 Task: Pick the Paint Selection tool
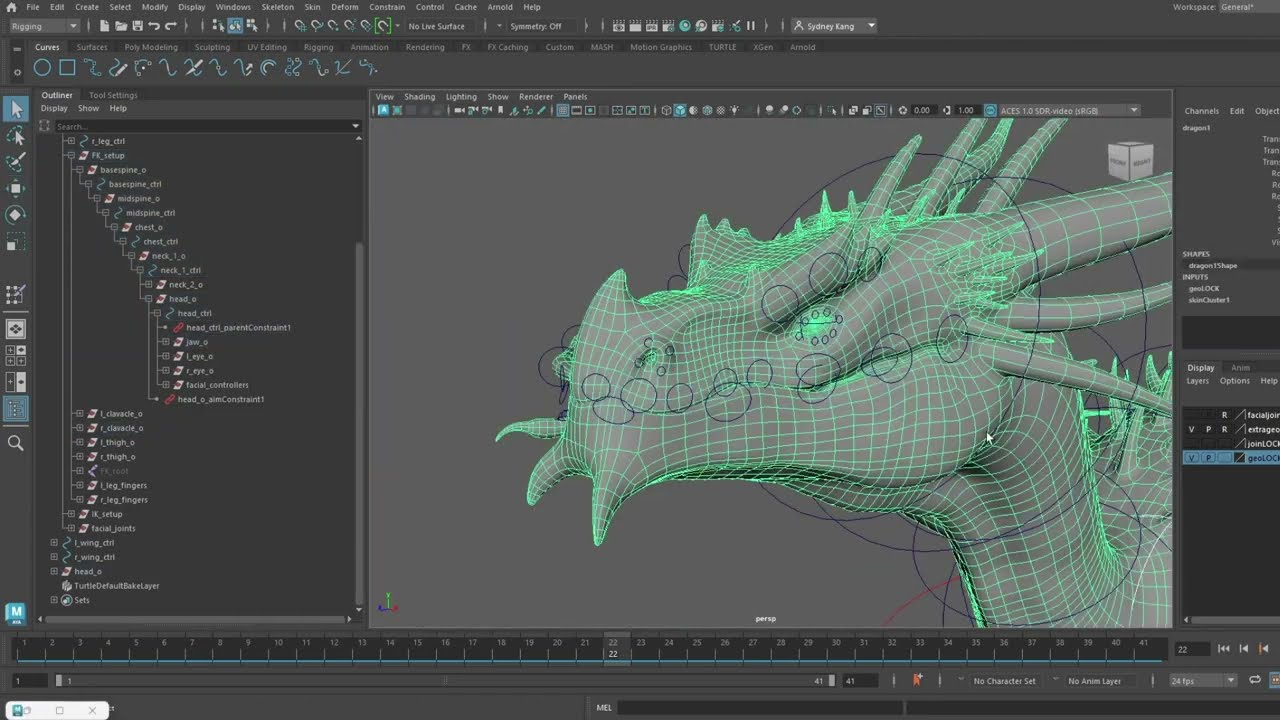15,161
